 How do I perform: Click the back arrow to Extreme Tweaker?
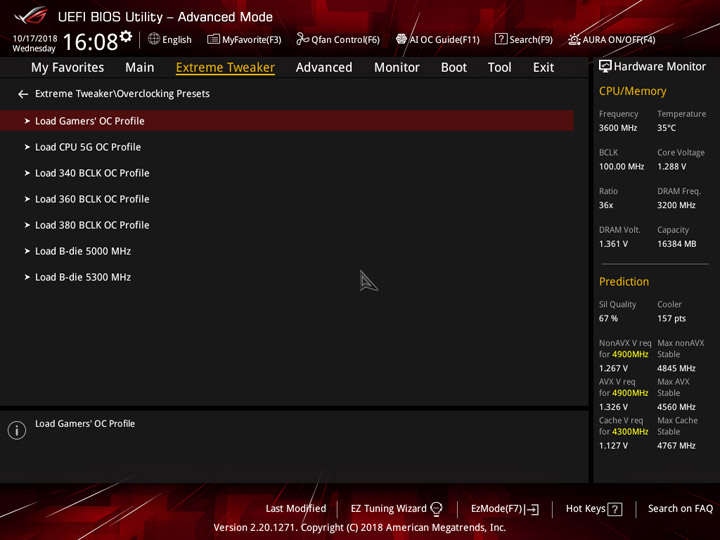pos(23,94)
